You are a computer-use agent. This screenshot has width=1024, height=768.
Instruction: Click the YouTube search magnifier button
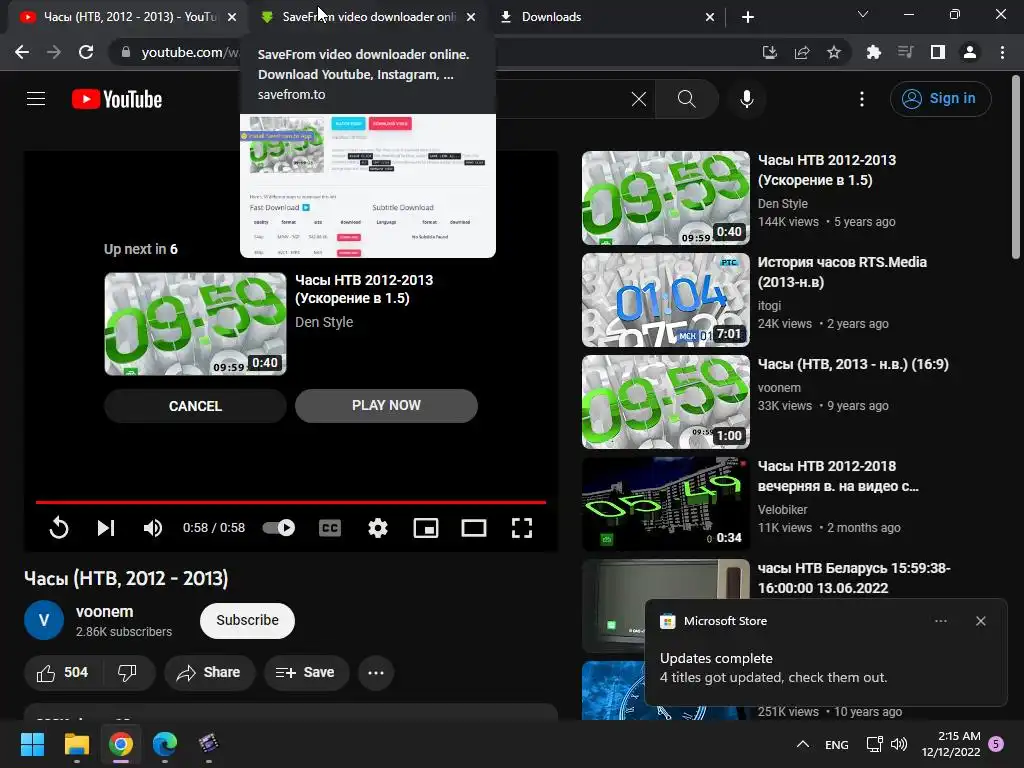click(x=686, y=99)
